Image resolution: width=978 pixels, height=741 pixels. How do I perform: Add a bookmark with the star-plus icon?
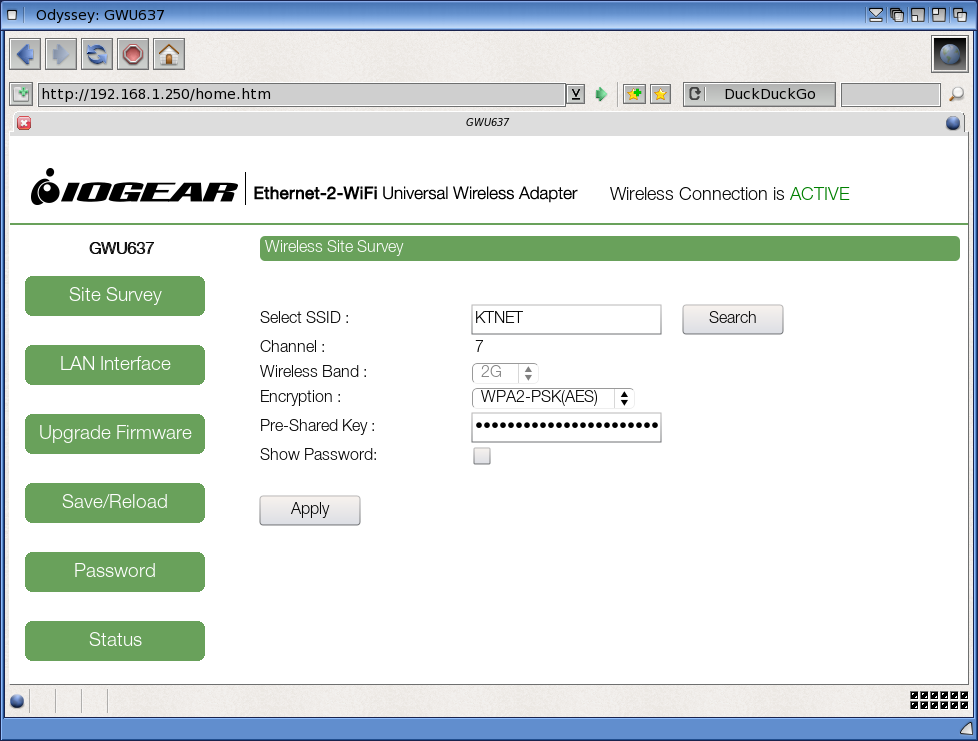tap(634, 94)
